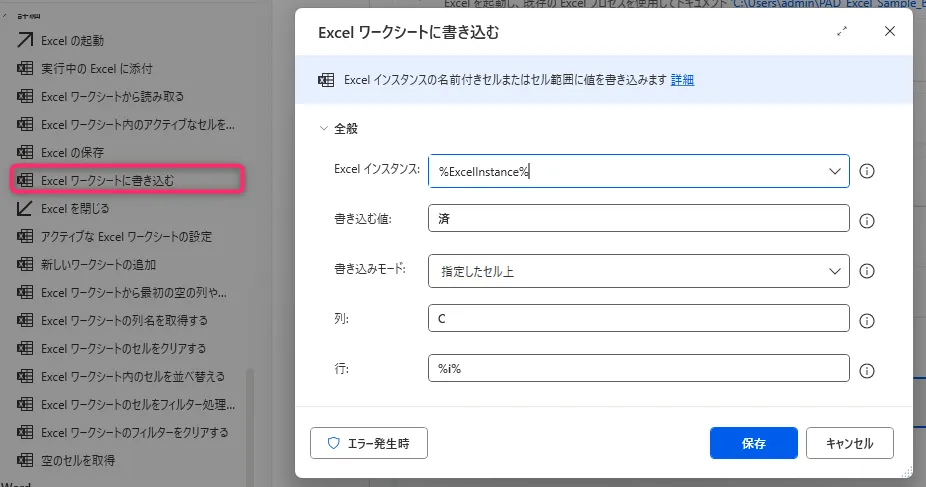
Task: Click the Excel を閉じる action icon
Action: [25, 209]
